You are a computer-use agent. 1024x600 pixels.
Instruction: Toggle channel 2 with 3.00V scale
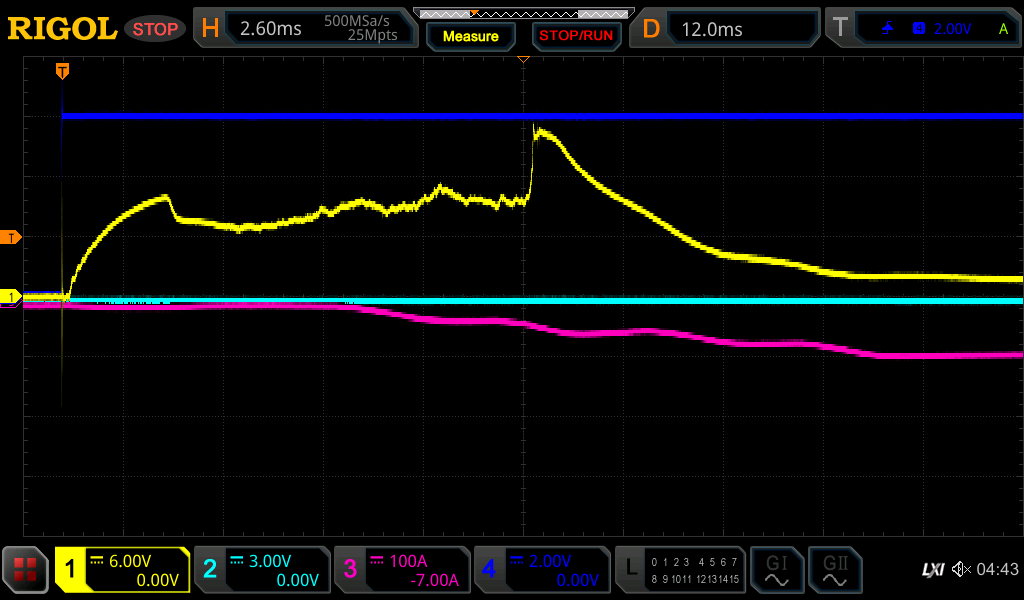point(262,570)
